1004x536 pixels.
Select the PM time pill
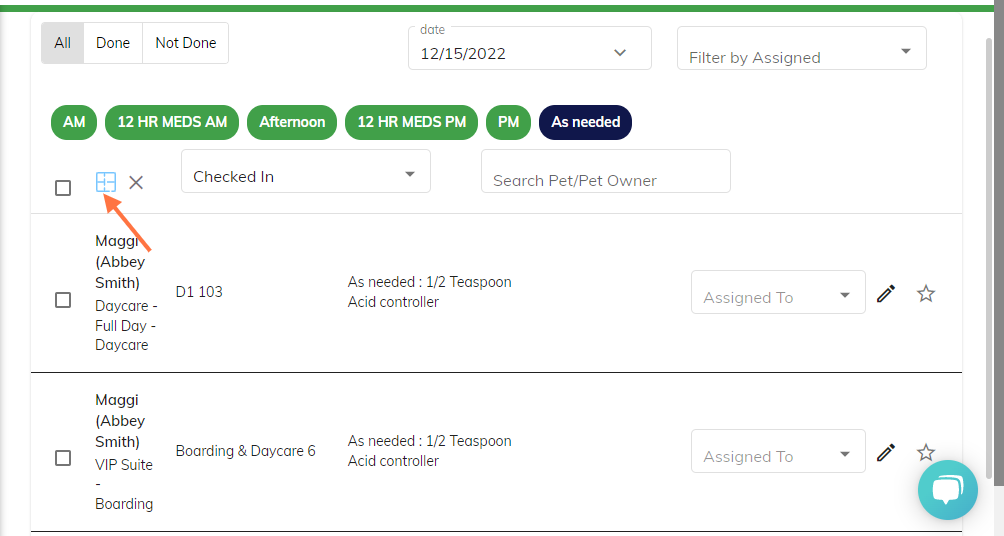(508, 122)
